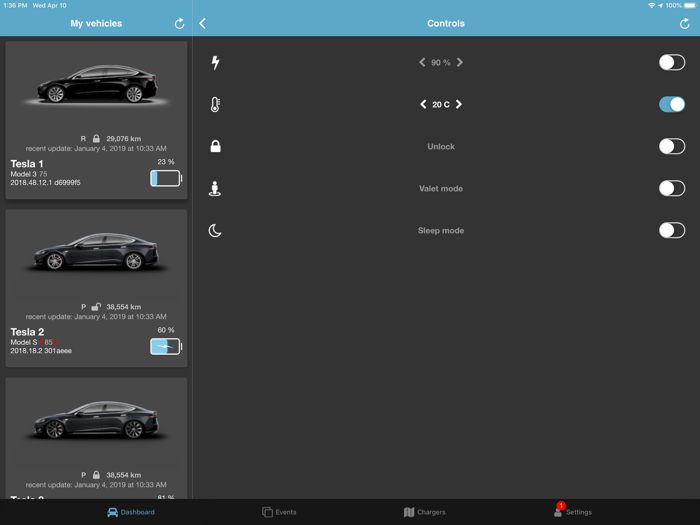The width and height of the screenshot is (700, 525).
Task: Select the Tesla 2 car image
Action: coord(96,252)
